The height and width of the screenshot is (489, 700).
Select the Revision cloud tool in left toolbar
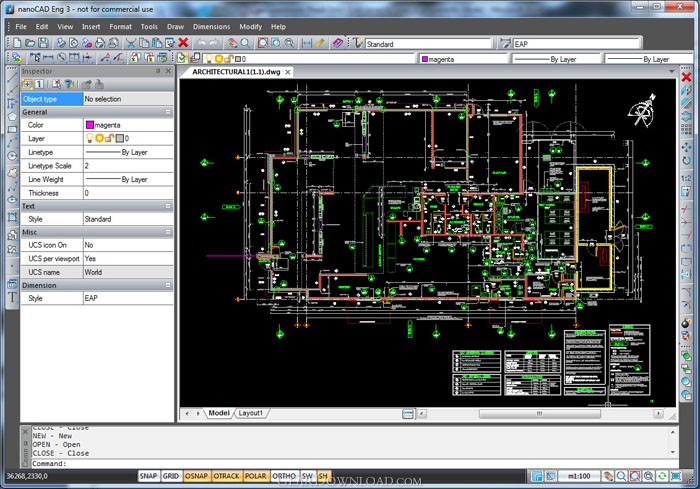pos(12,173)
